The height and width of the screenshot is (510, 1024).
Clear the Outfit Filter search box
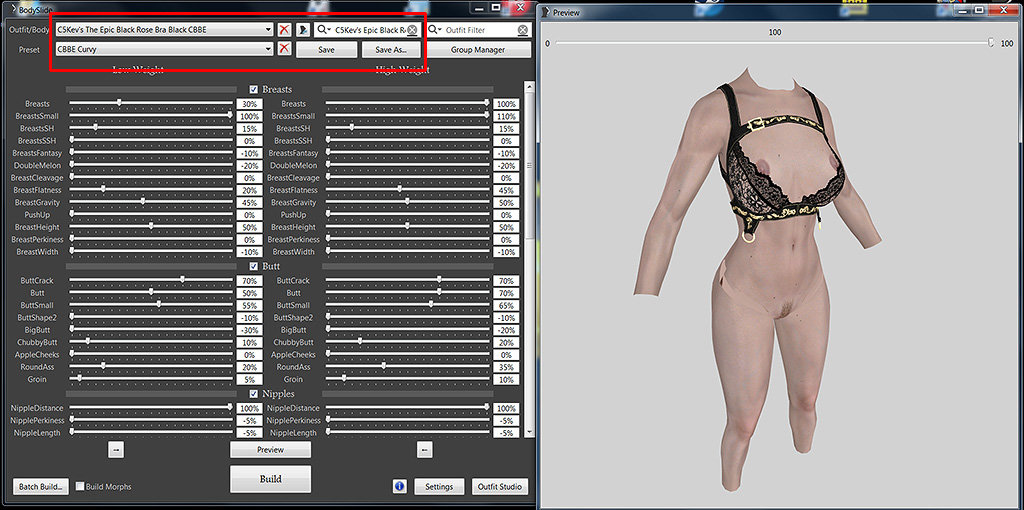523,30
